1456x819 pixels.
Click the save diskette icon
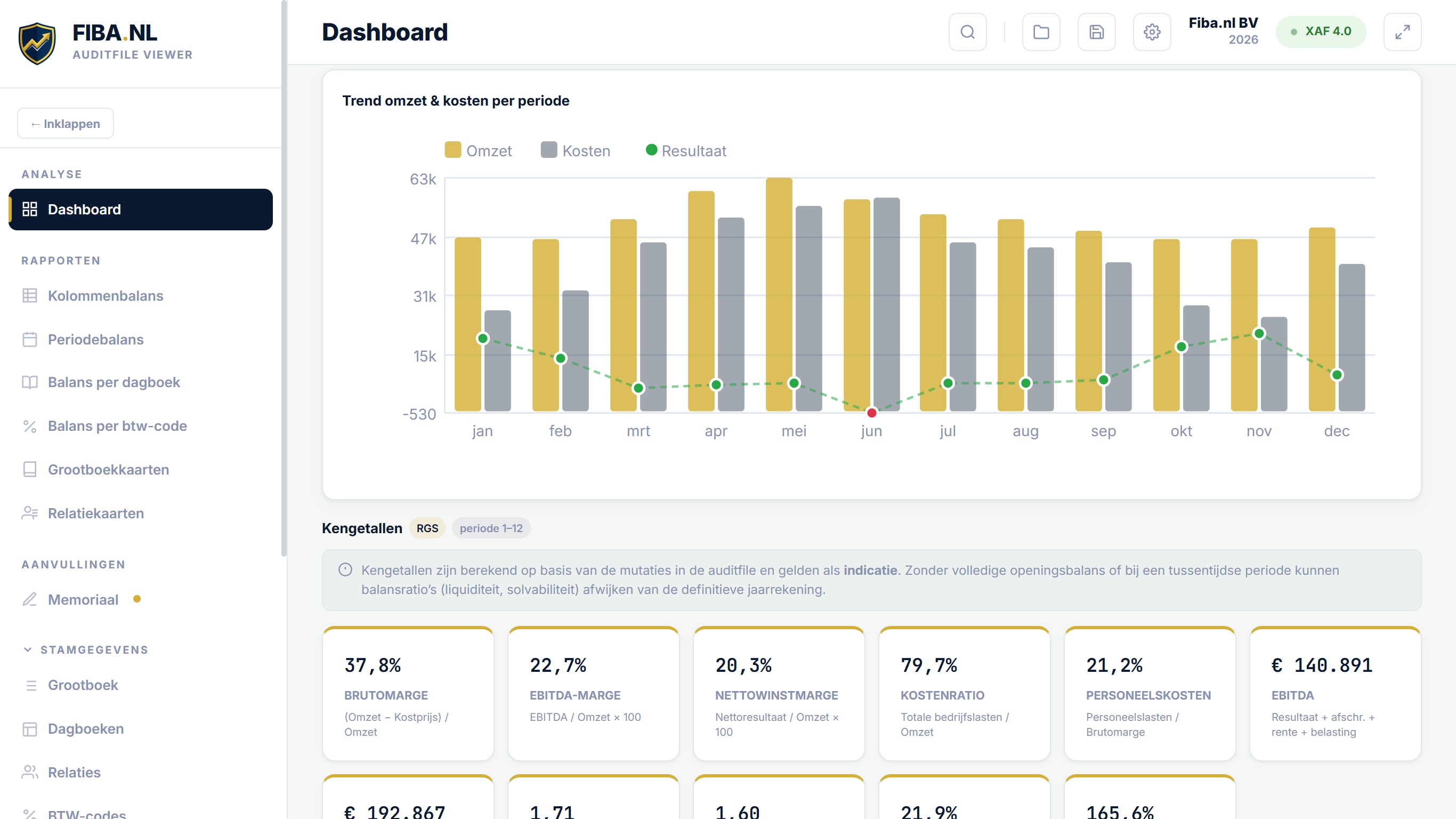tap(1096, 32)
